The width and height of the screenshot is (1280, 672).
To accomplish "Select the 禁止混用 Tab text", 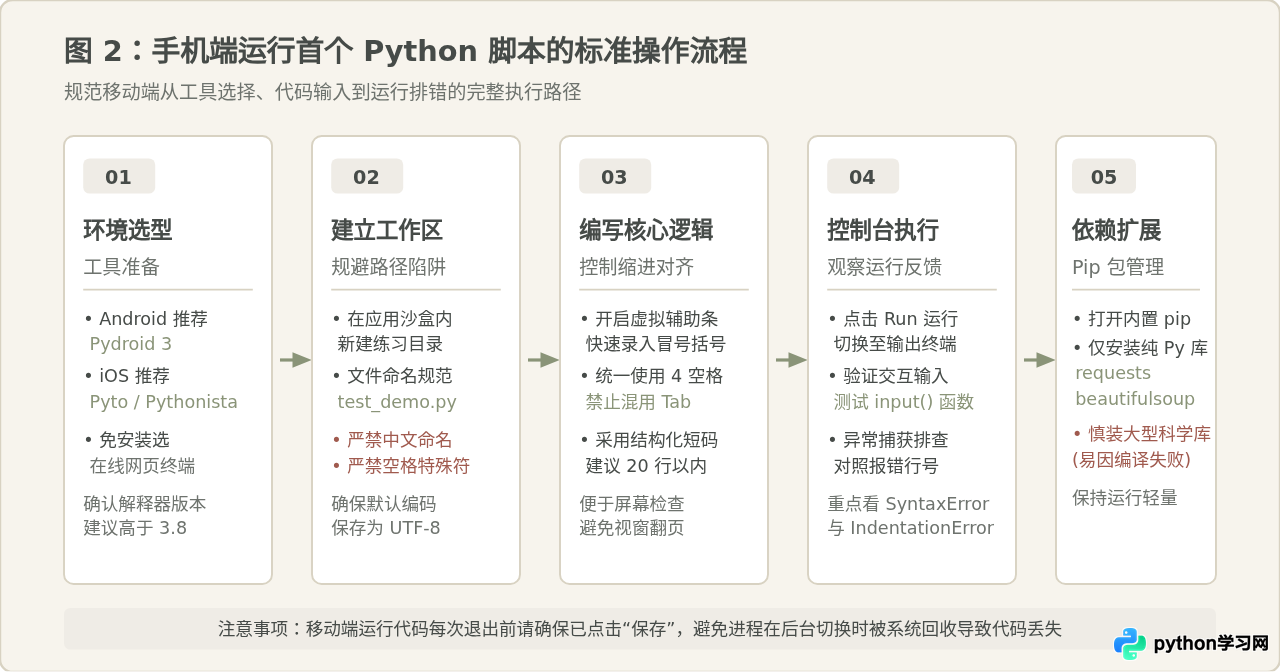I will coord(638,402).
